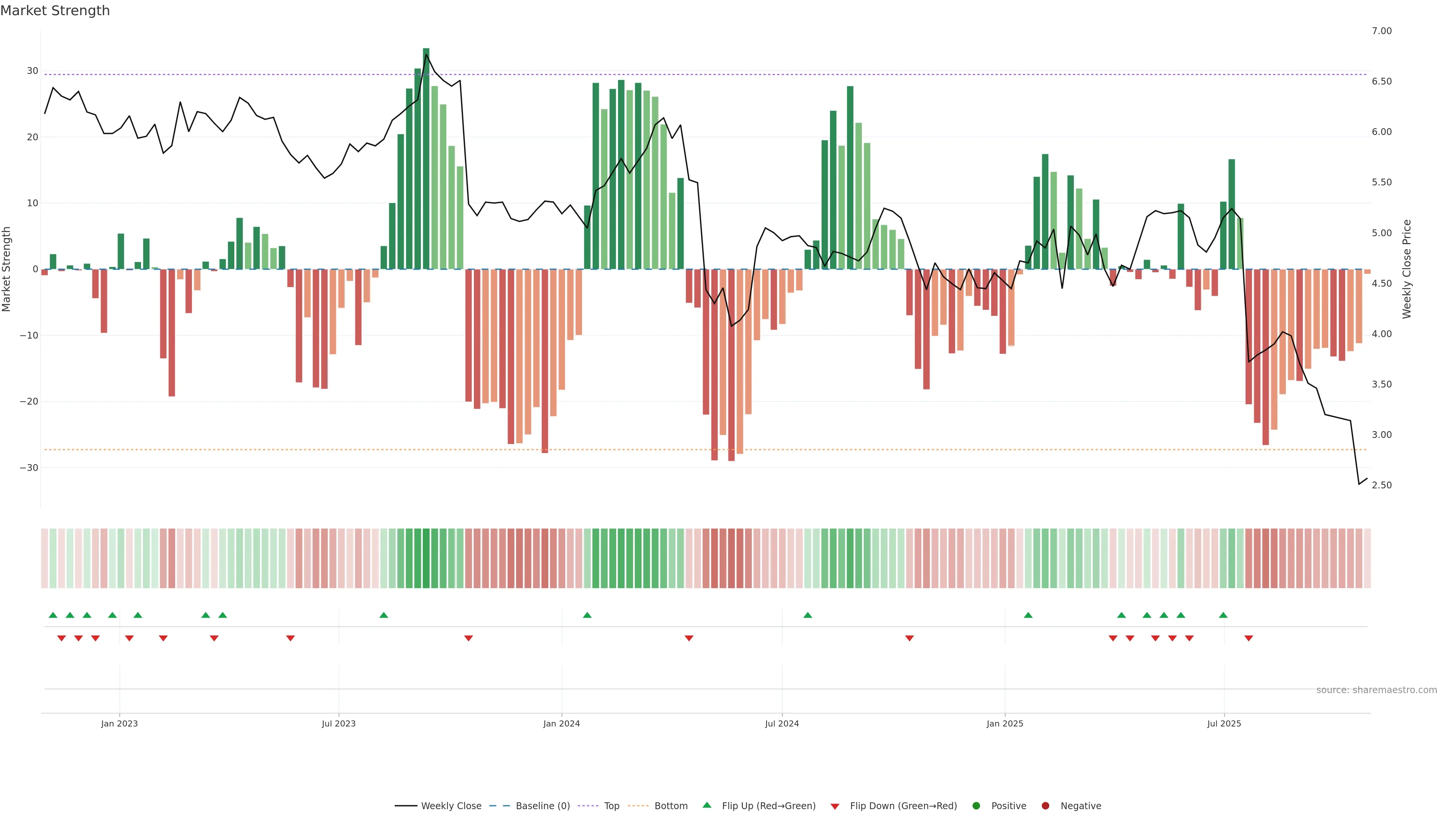Click the green Positive legend dot
This screenshot has height=819, width=1456.
(x=976, y=805)
